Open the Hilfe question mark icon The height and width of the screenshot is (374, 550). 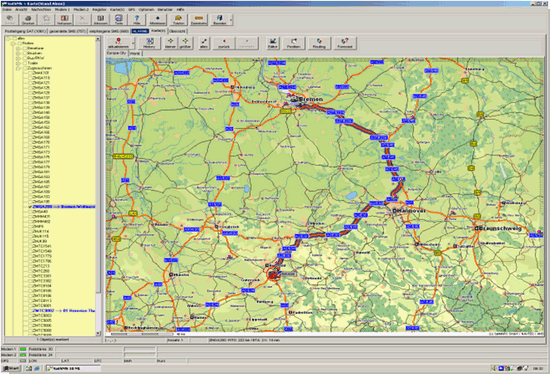(x=137, y=20)
